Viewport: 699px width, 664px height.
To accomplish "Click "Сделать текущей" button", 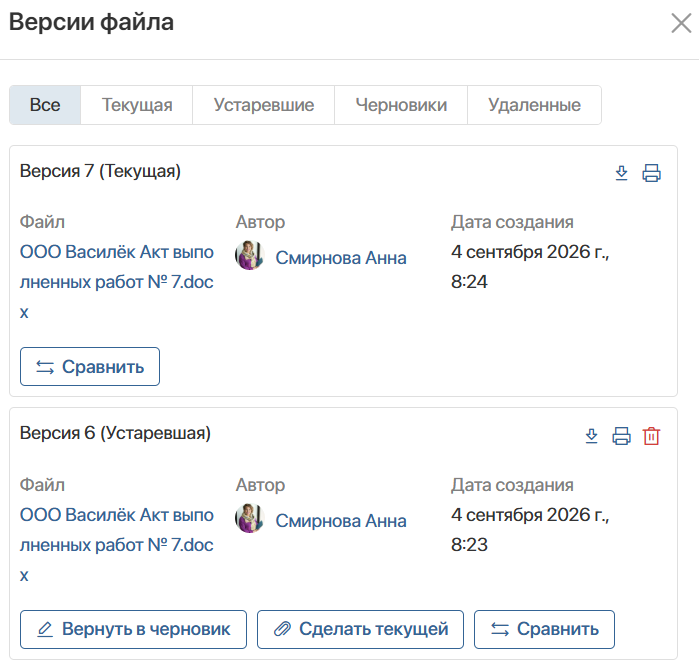I will [x=360, y=629].
